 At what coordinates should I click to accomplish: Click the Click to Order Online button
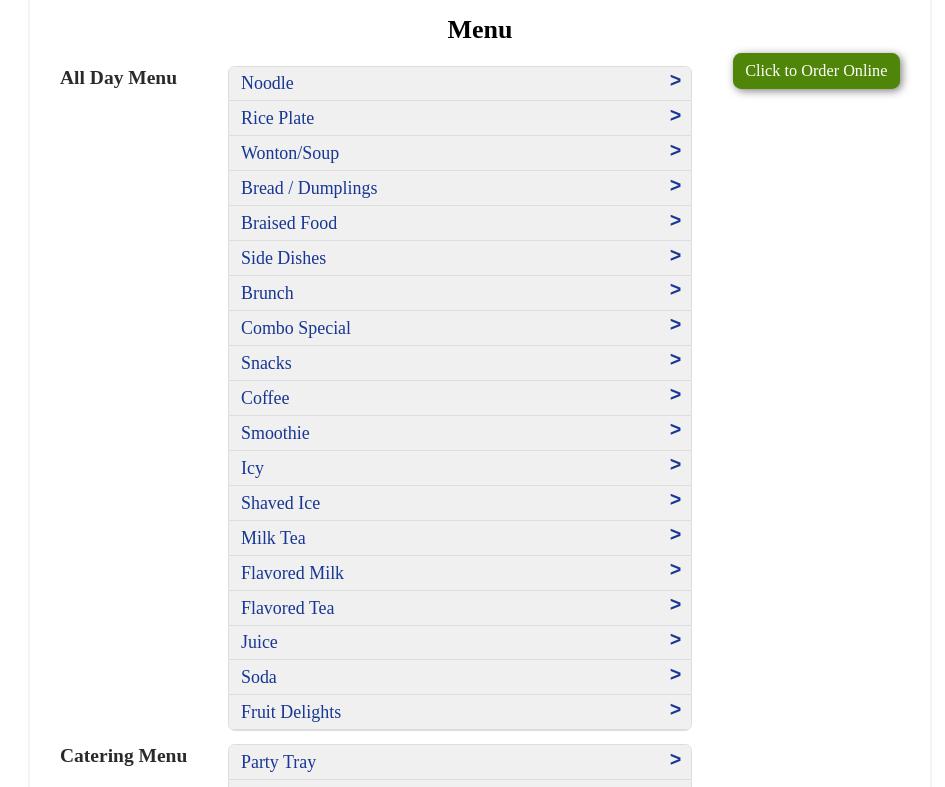point(815,71)
